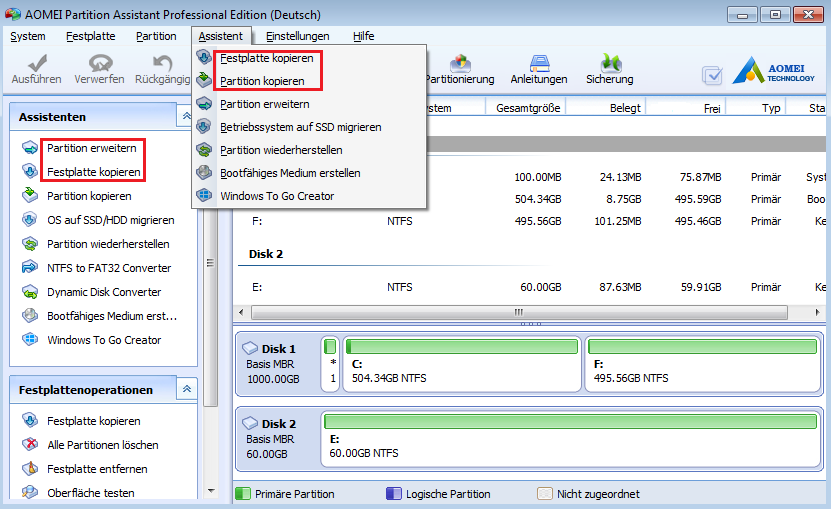Click Partition wiederherstellen in the sidebar
This screenshot has width=831, height=509.
[x=108, y=244]
